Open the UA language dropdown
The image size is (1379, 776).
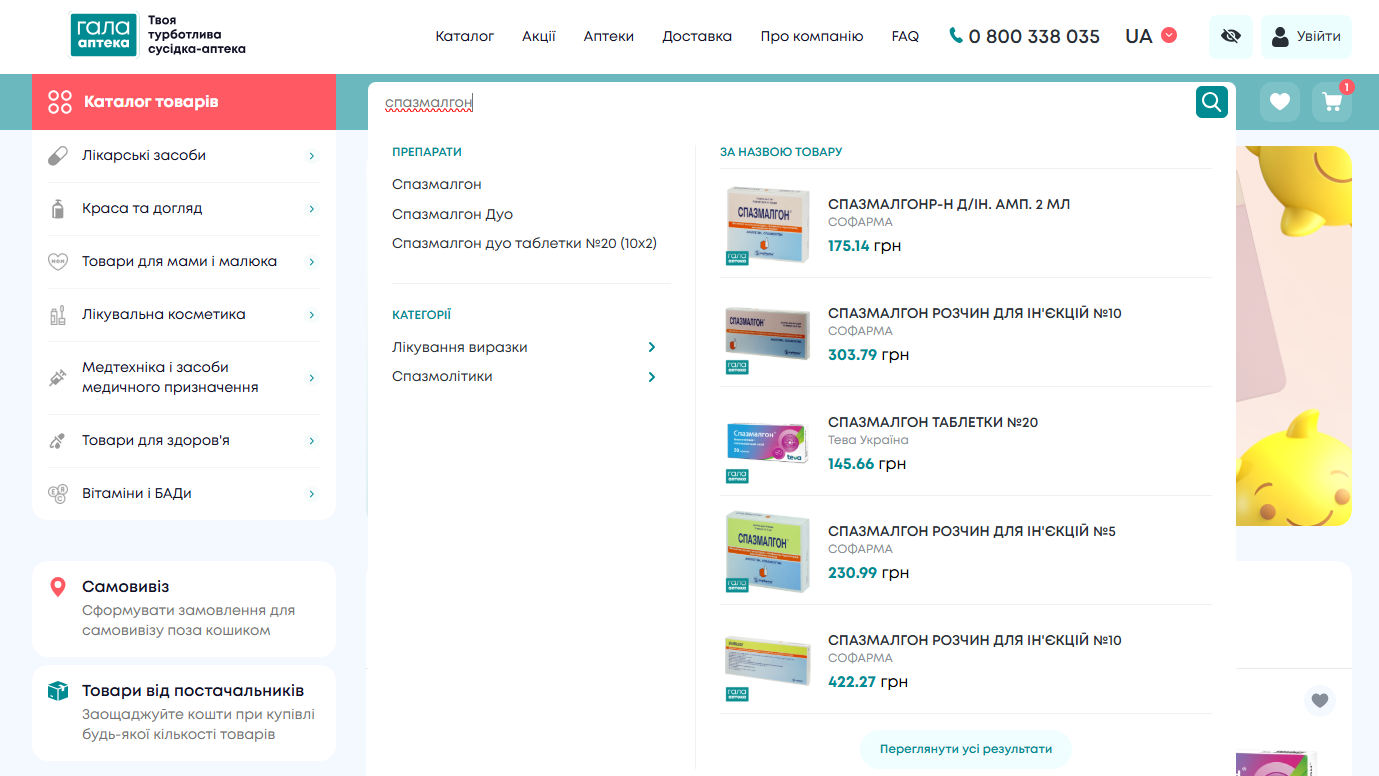(x=1151, y=36)
